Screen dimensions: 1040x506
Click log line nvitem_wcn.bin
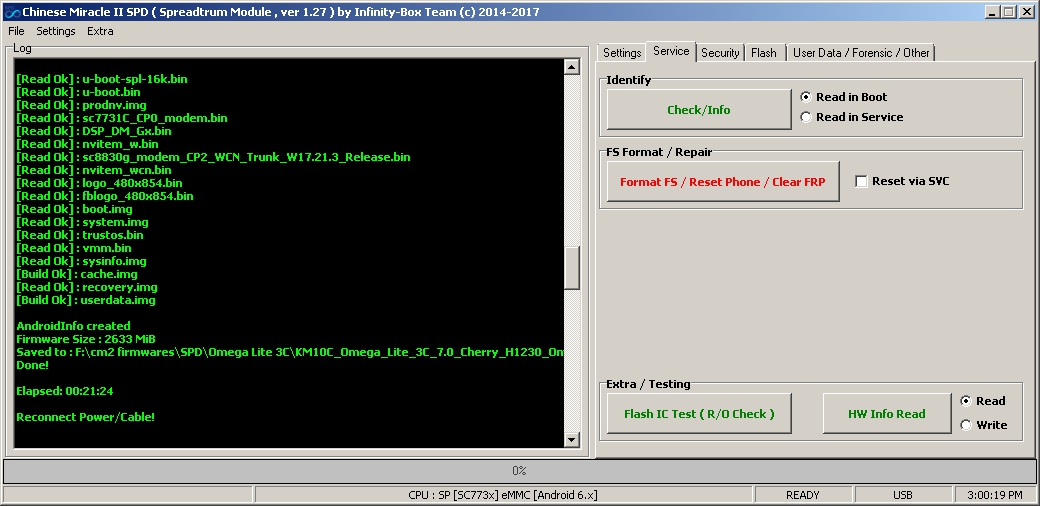point(94,170)
